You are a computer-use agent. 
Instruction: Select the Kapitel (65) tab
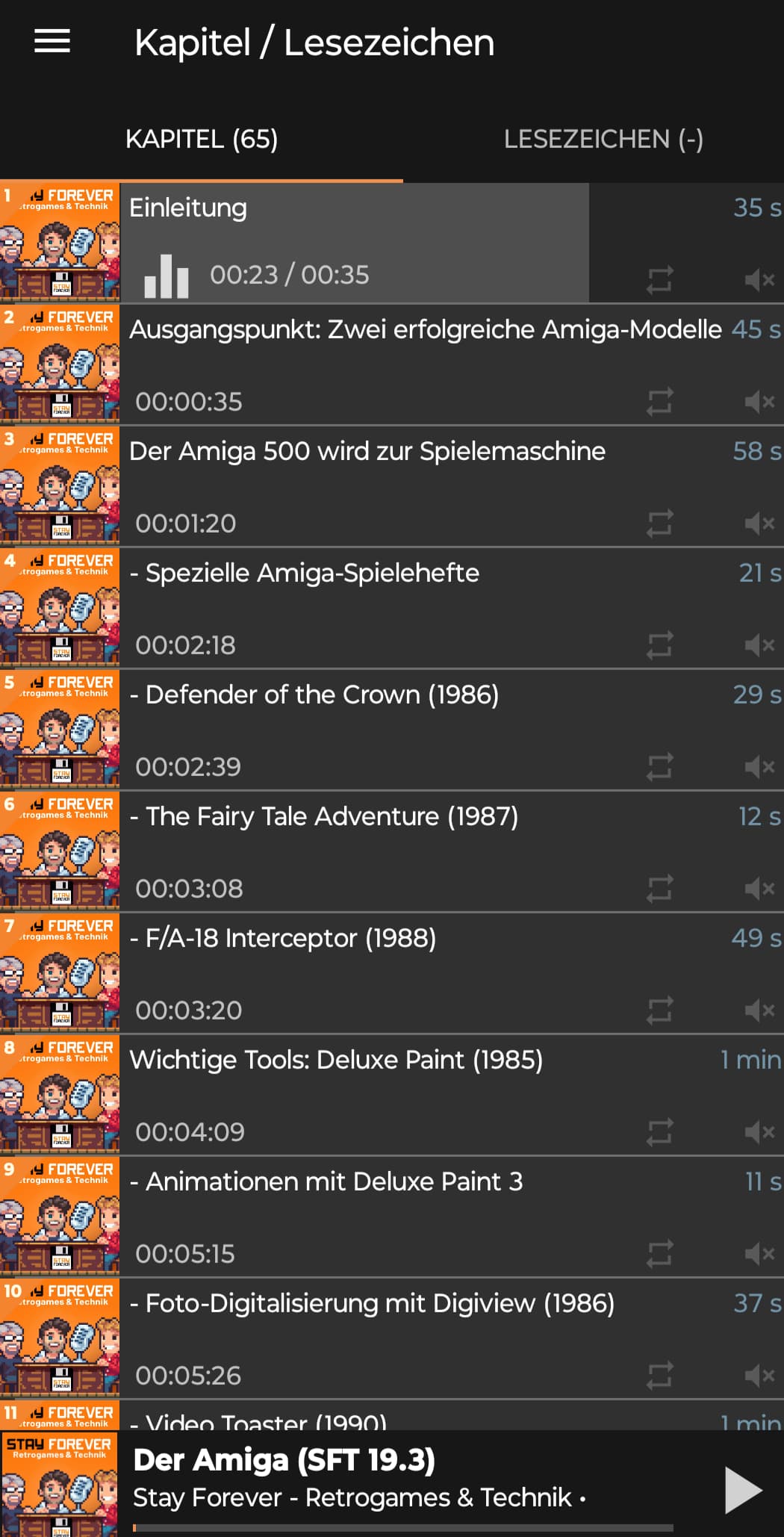pyautogui.click(x=202, y=139)
